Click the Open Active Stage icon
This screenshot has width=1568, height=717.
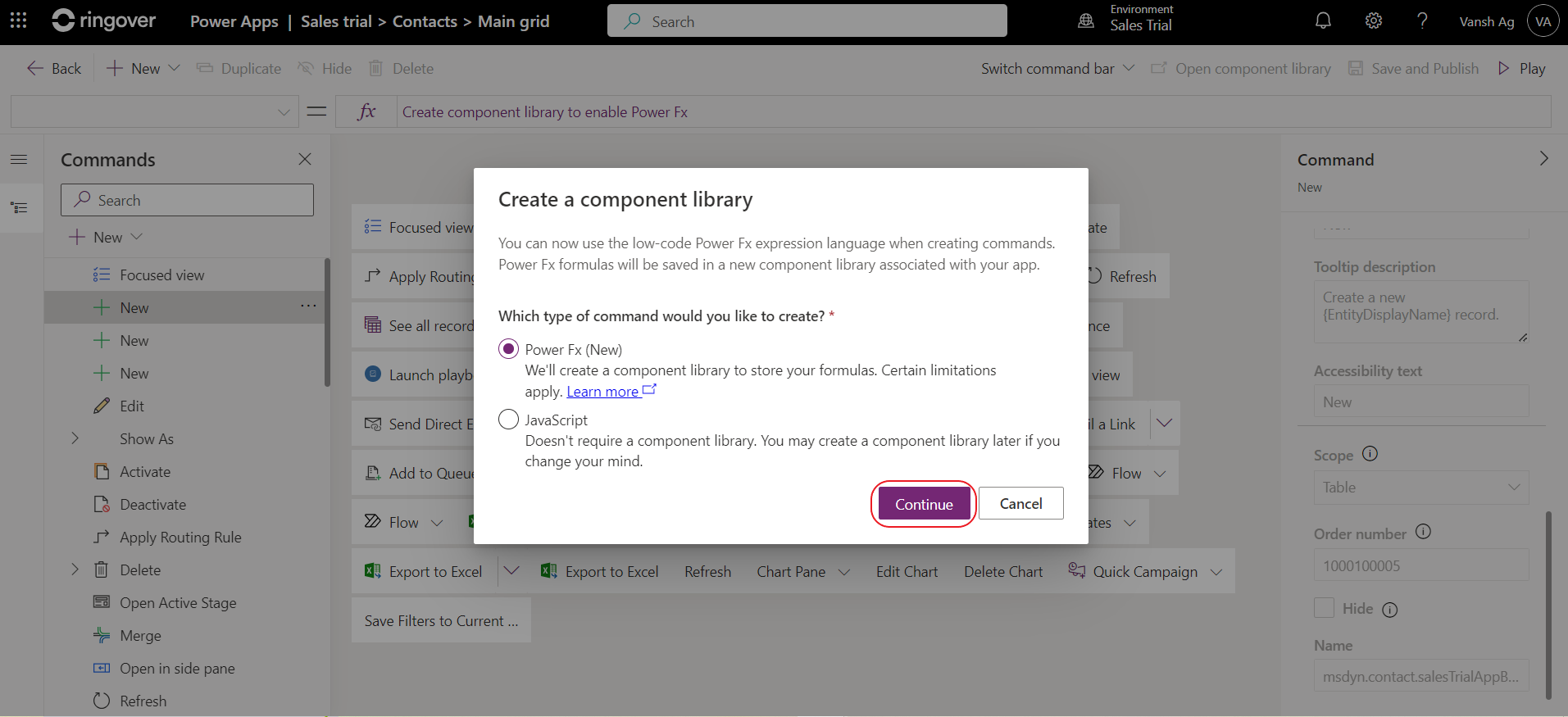(102, 602)
